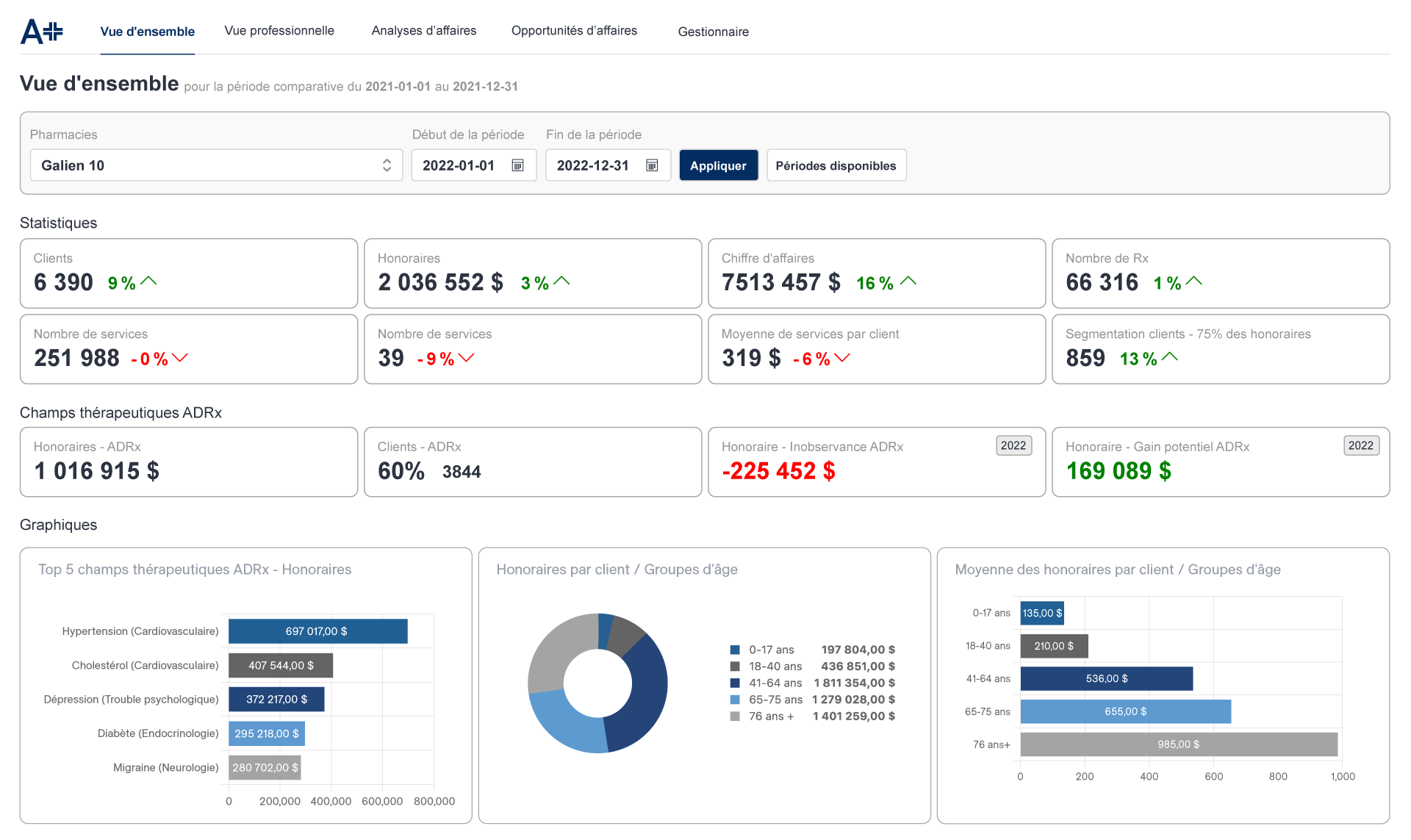Open the Galien 10 pharmacies dropdown
This screenshot has width=1411, height=840.
click(216, 165)
